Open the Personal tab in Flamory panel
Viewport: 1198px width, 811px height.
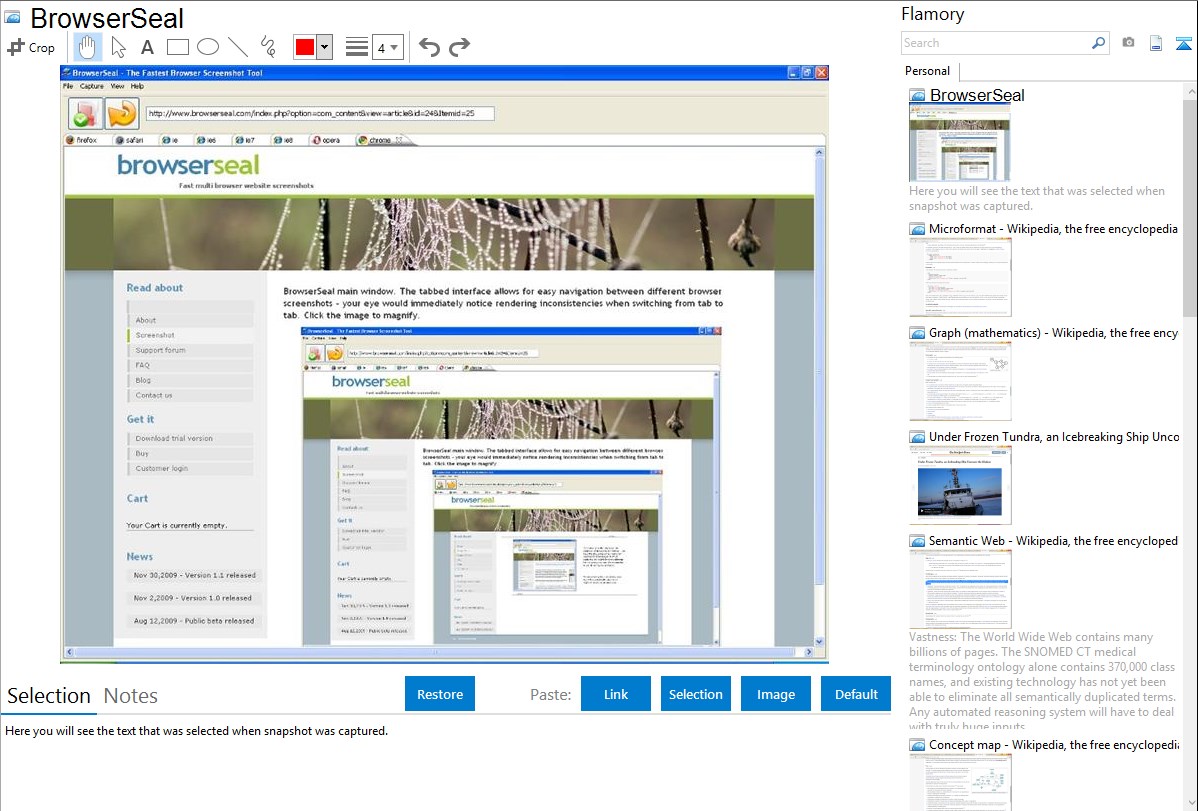coord(927,71)
